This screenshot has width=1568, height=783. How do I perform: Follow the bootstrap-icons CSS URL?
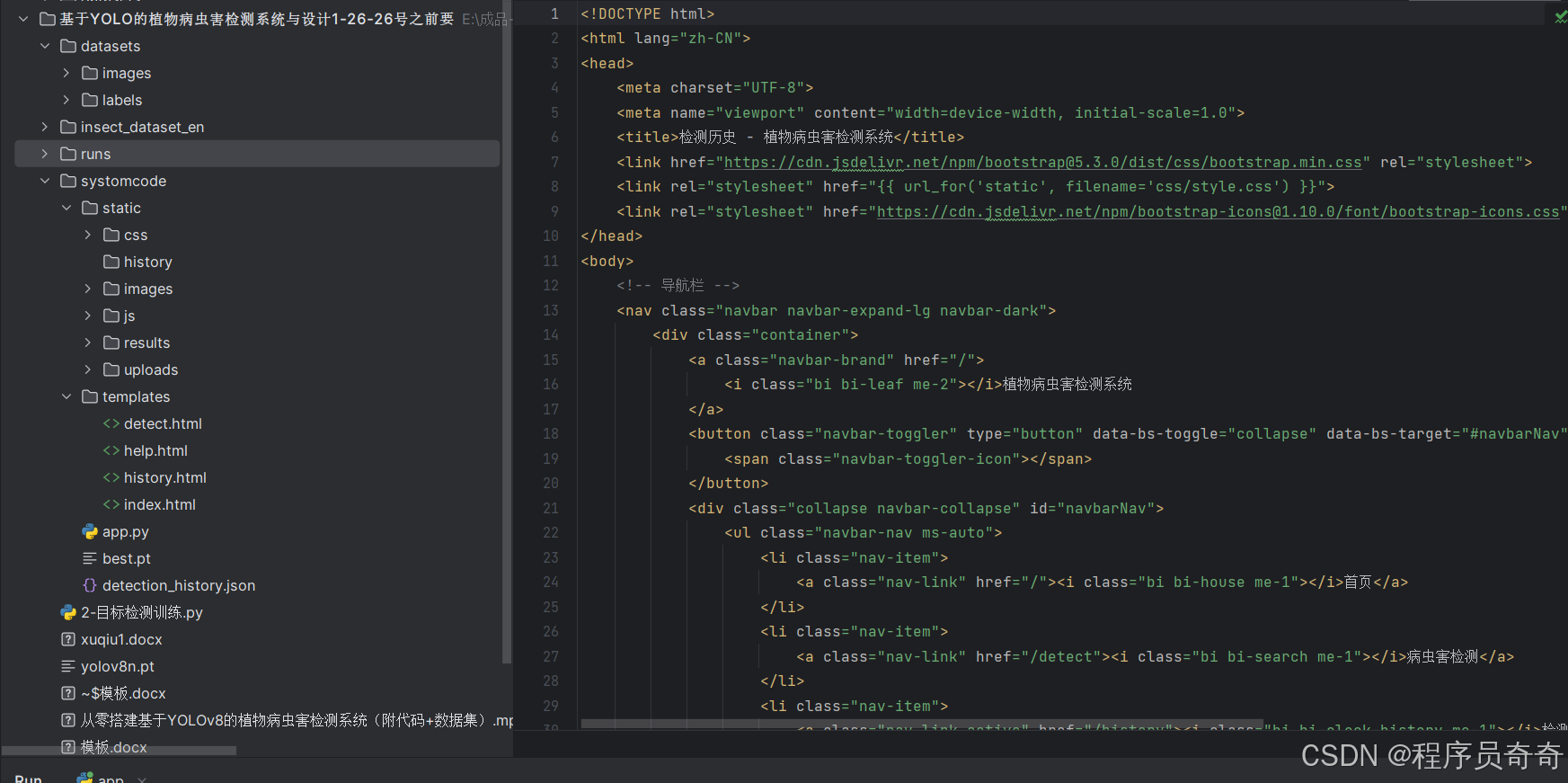[x=1218, y=211]
